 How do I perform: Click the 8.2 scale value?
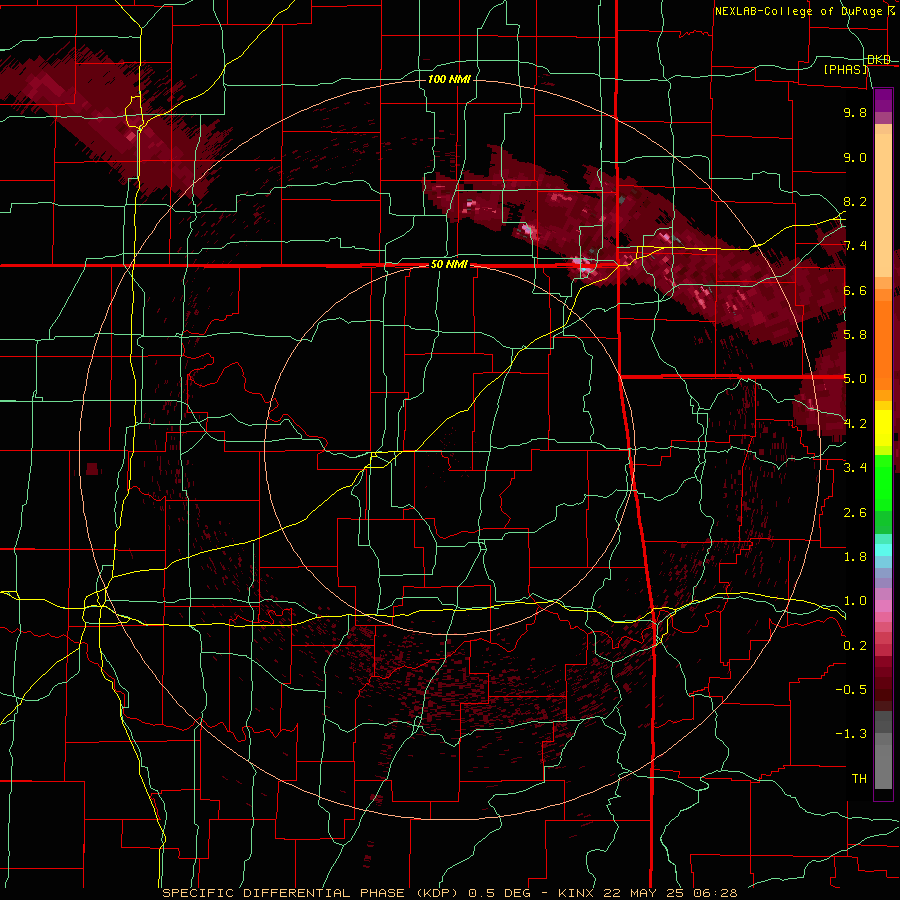(x=855, y=201)
